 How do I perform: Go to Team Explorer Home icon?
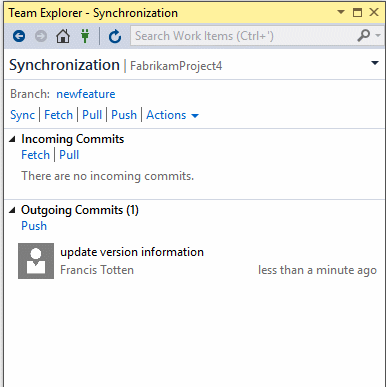[x=63, y=36]
